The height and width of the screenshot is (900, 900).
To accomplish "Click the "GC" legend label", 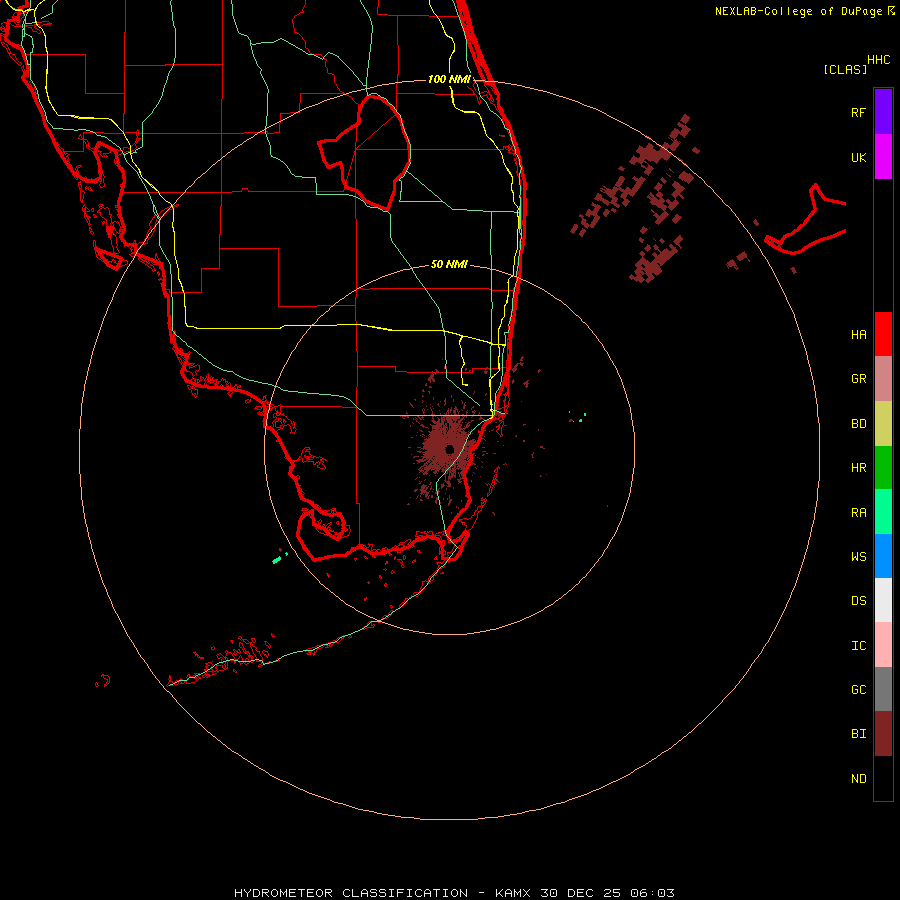I will pos(858,690).
